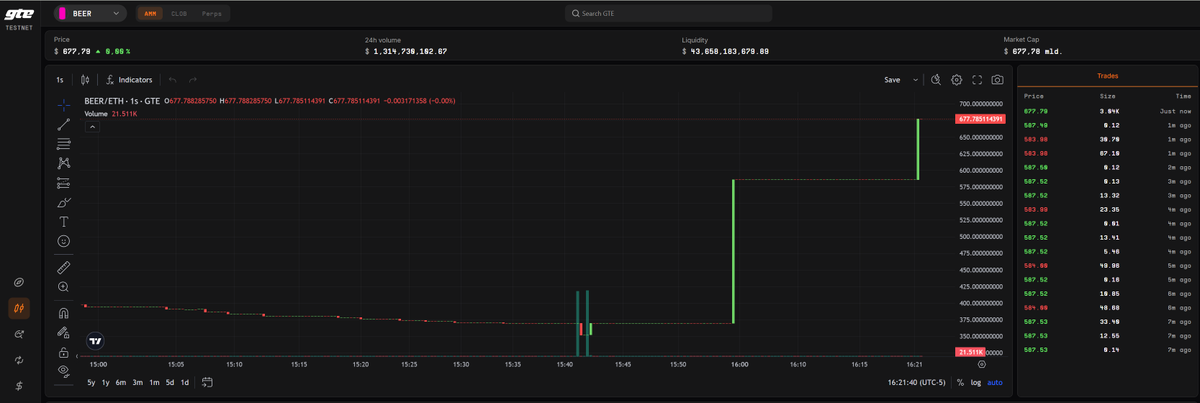Click the BEER/ETH chart symbol title
The image size is (1200, 403).
tap(122, 101)
